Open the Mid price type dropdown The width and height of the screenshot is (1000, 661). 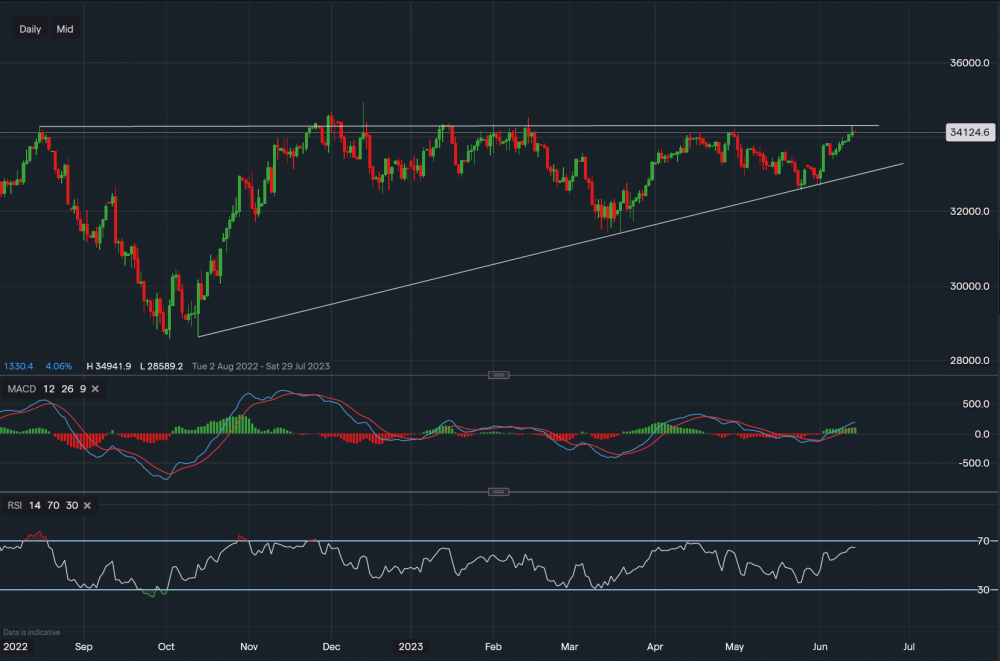pos(65,29)
